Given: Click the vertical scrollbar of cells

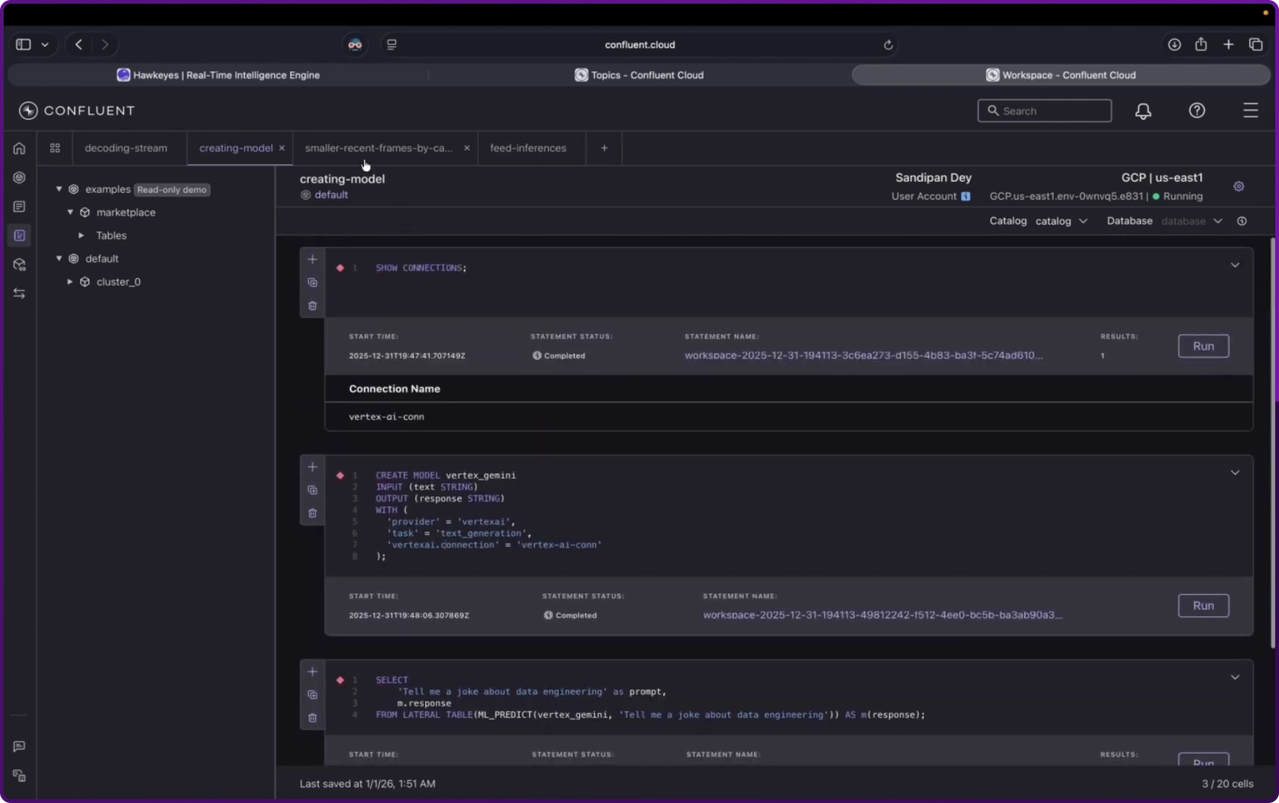Looking at the screenshot, I should (1273, 442).
